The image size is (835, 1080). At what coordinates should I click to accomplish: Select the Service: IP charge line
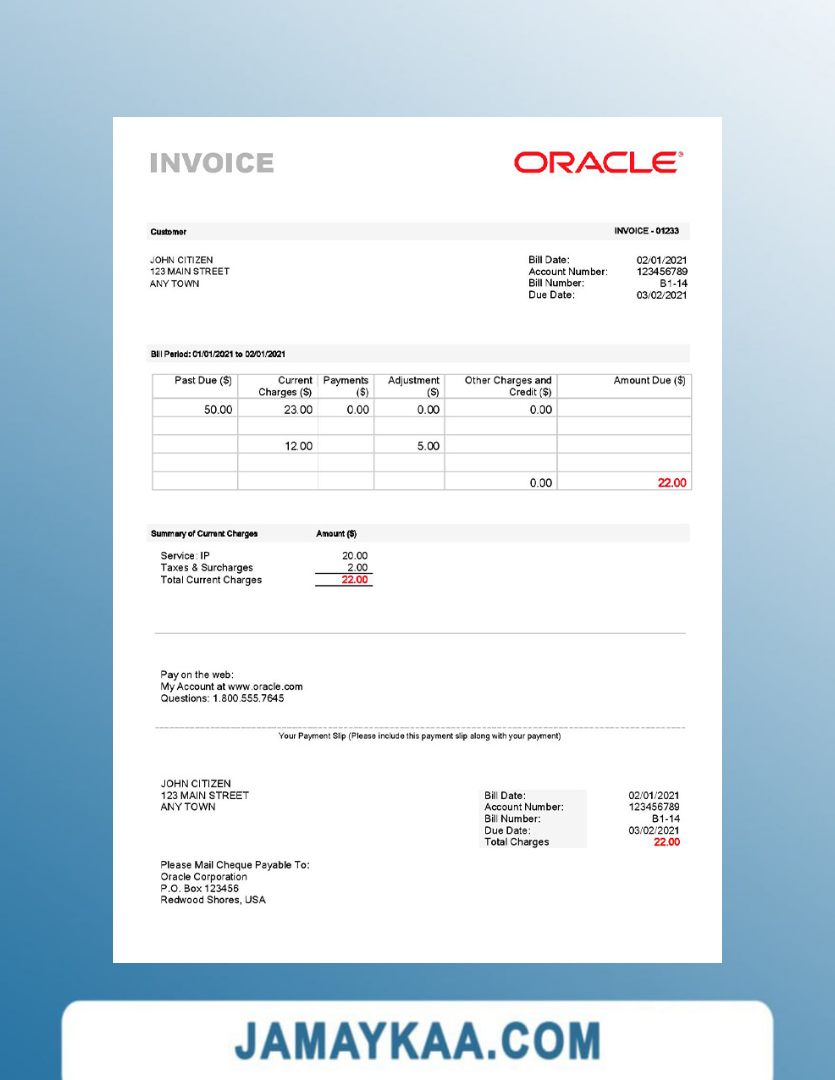pos(185,556)
